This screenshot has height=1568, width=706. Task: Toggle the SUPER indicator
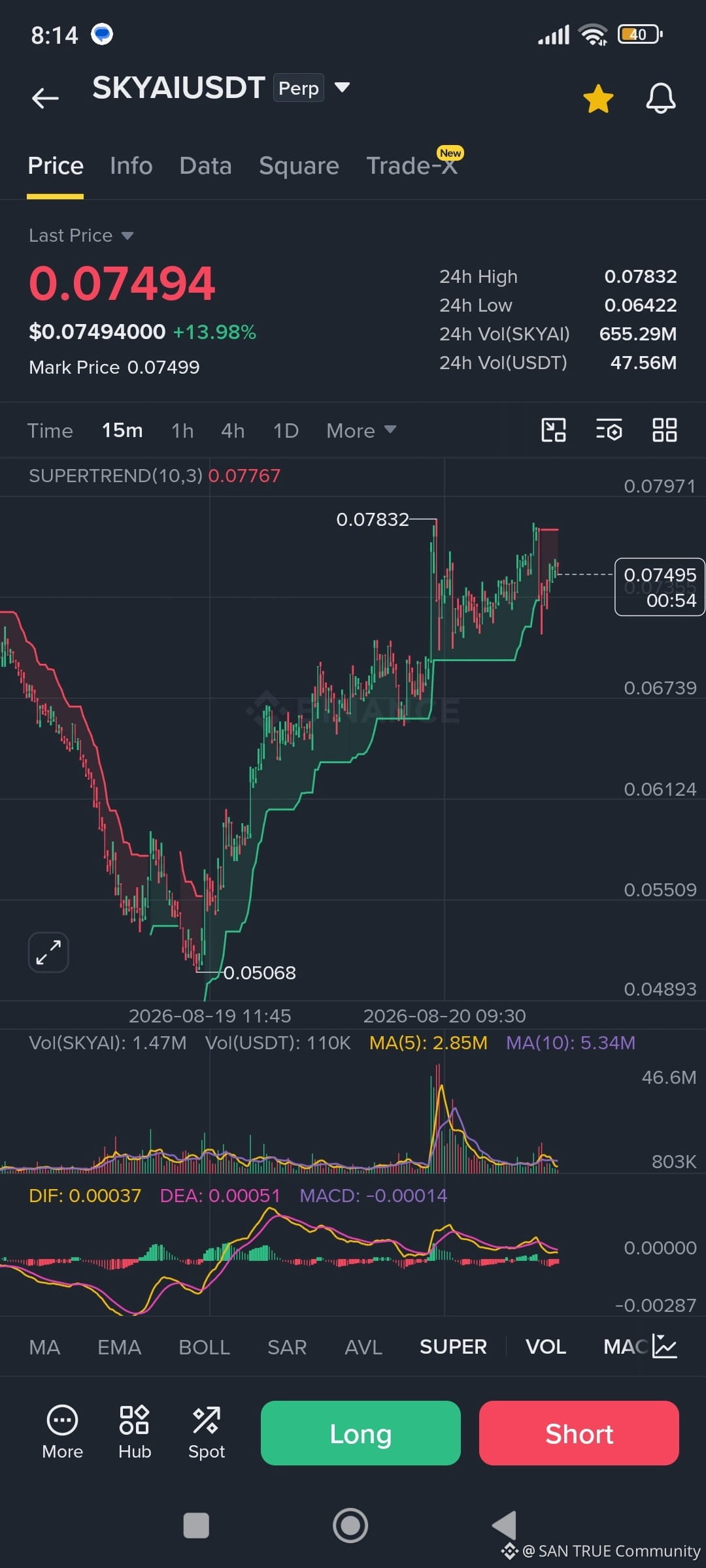click(x=453, y=1347)
